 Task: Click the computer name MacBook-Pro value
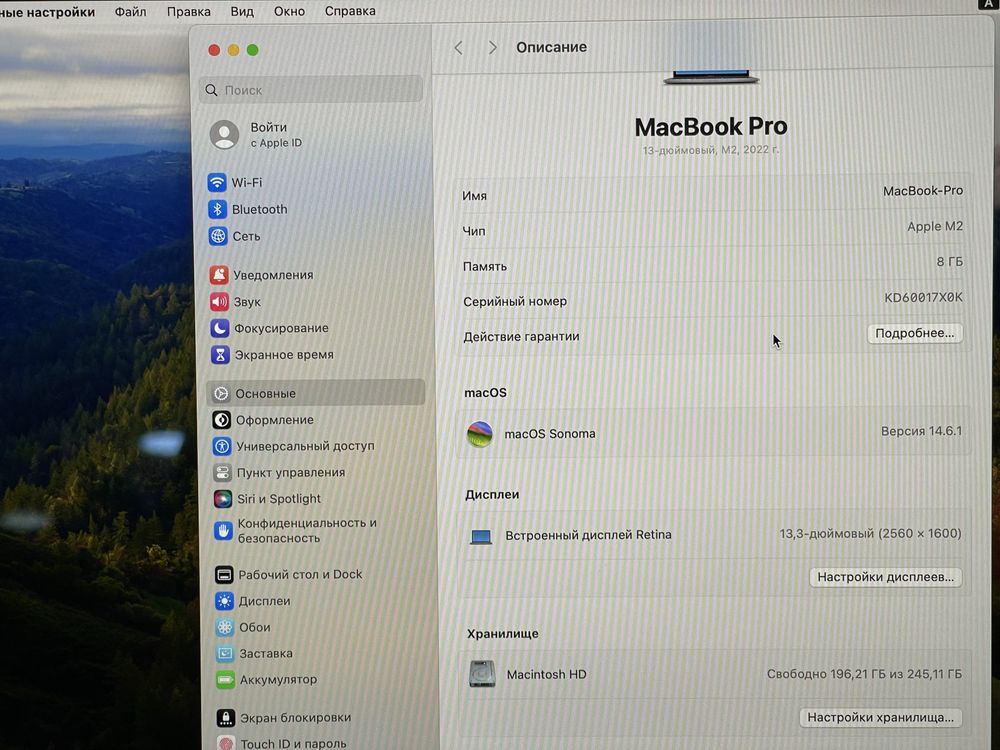coord(923,191)
